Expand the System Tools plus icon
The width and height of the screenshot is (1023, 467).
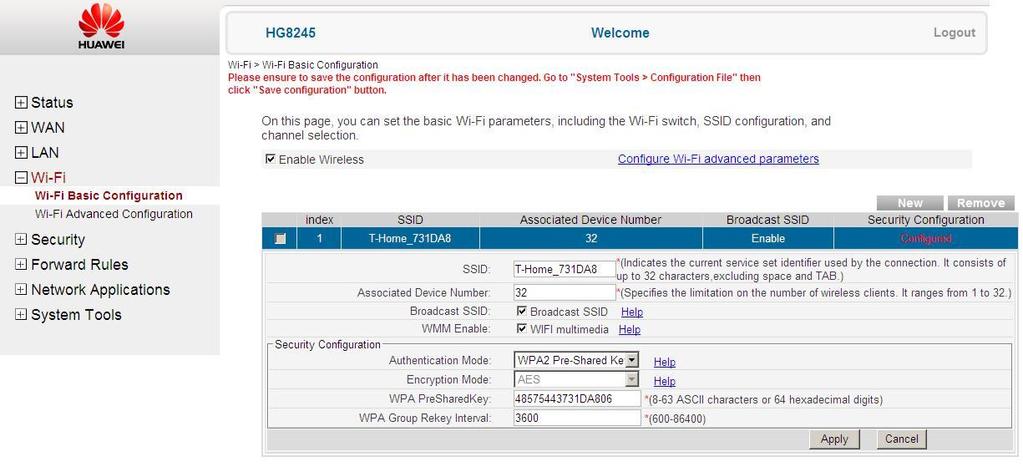coord(21,314)
